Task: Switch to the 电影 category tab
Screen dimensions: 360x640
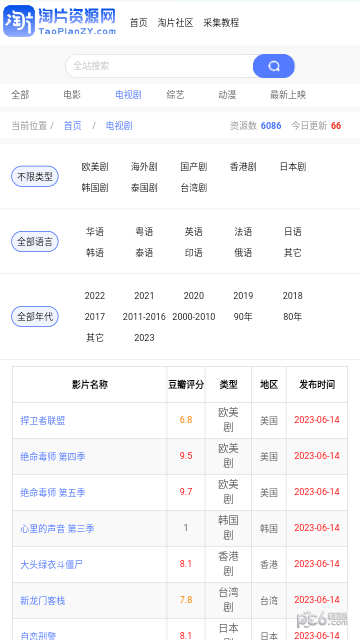Action: (72, 95)
